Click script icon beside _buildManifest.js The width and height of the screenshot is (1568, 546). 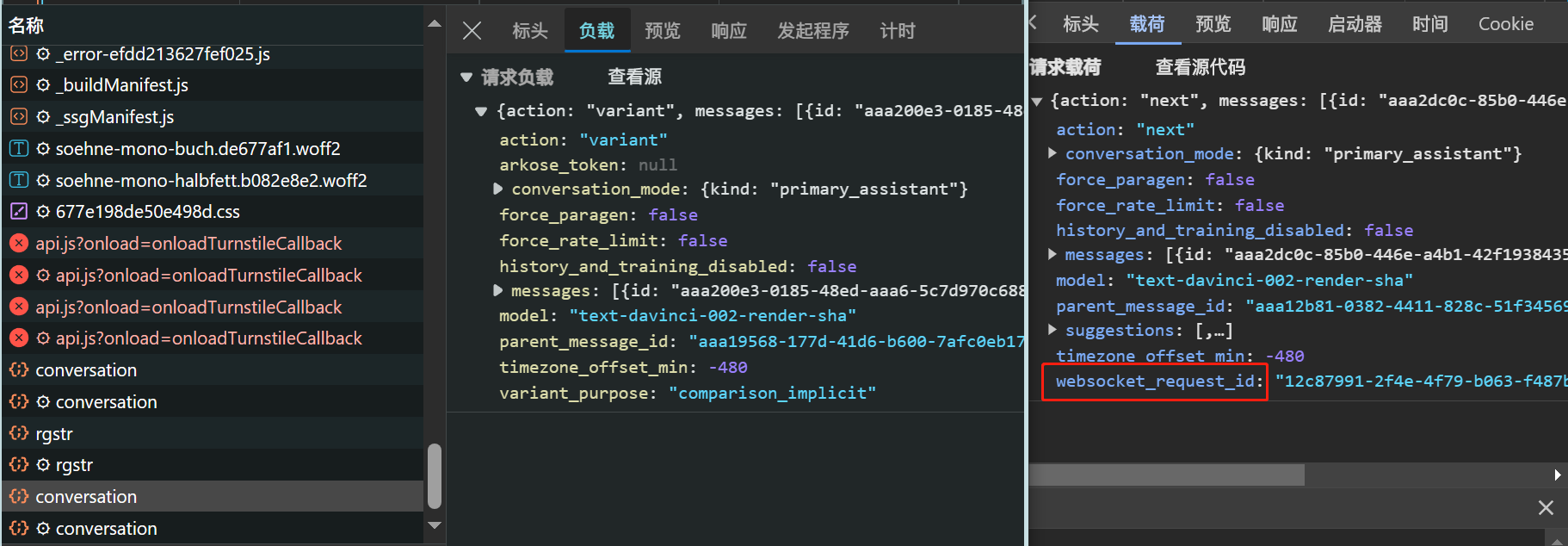(19, 84)
